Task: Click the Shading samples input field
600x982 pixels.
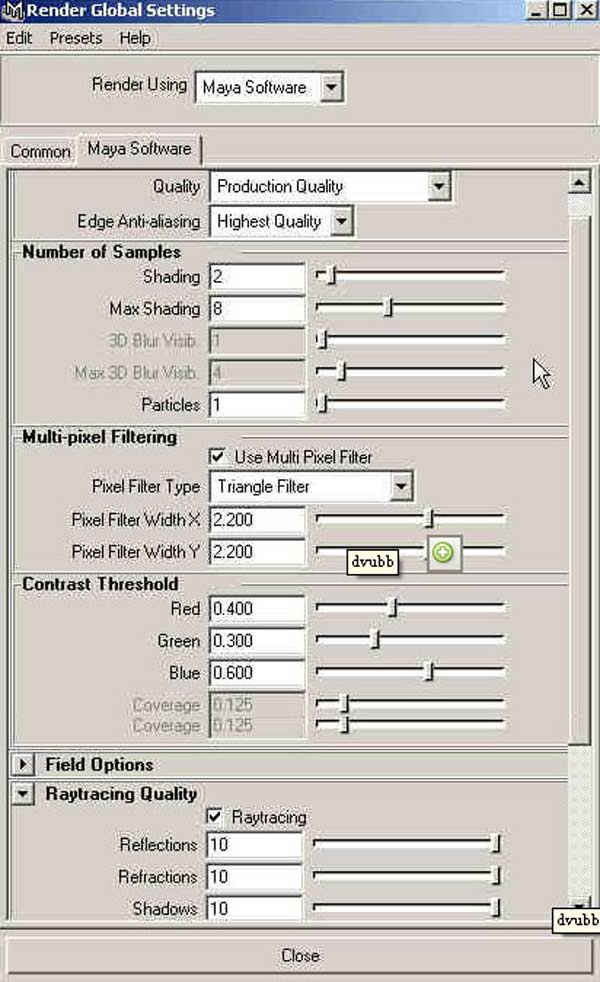Action: coord(257,277)
